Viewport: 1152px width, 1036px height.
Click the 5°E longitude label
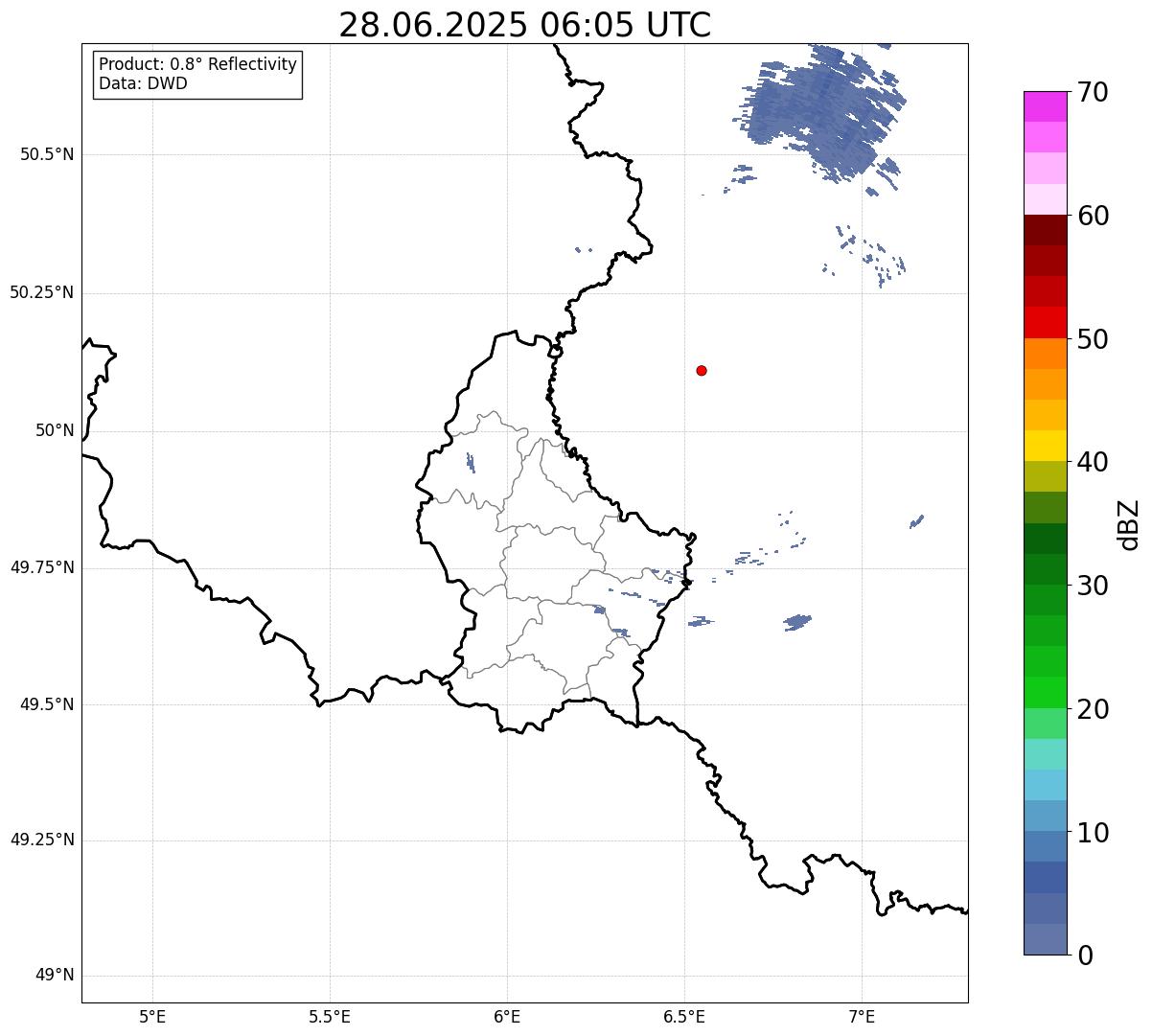point(152,1016)
